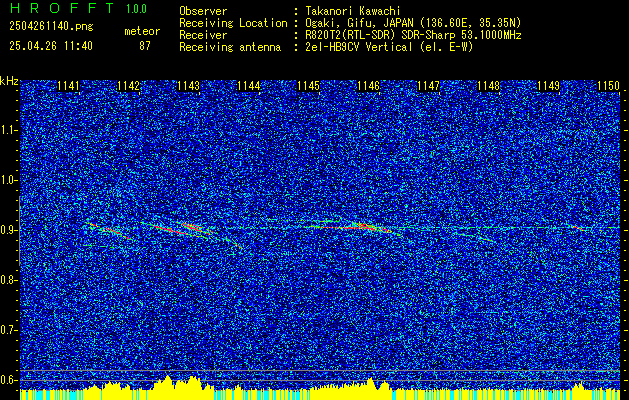Click the 1150 time marker
Screen dimensions: 629x400
(x=609, y=86)
